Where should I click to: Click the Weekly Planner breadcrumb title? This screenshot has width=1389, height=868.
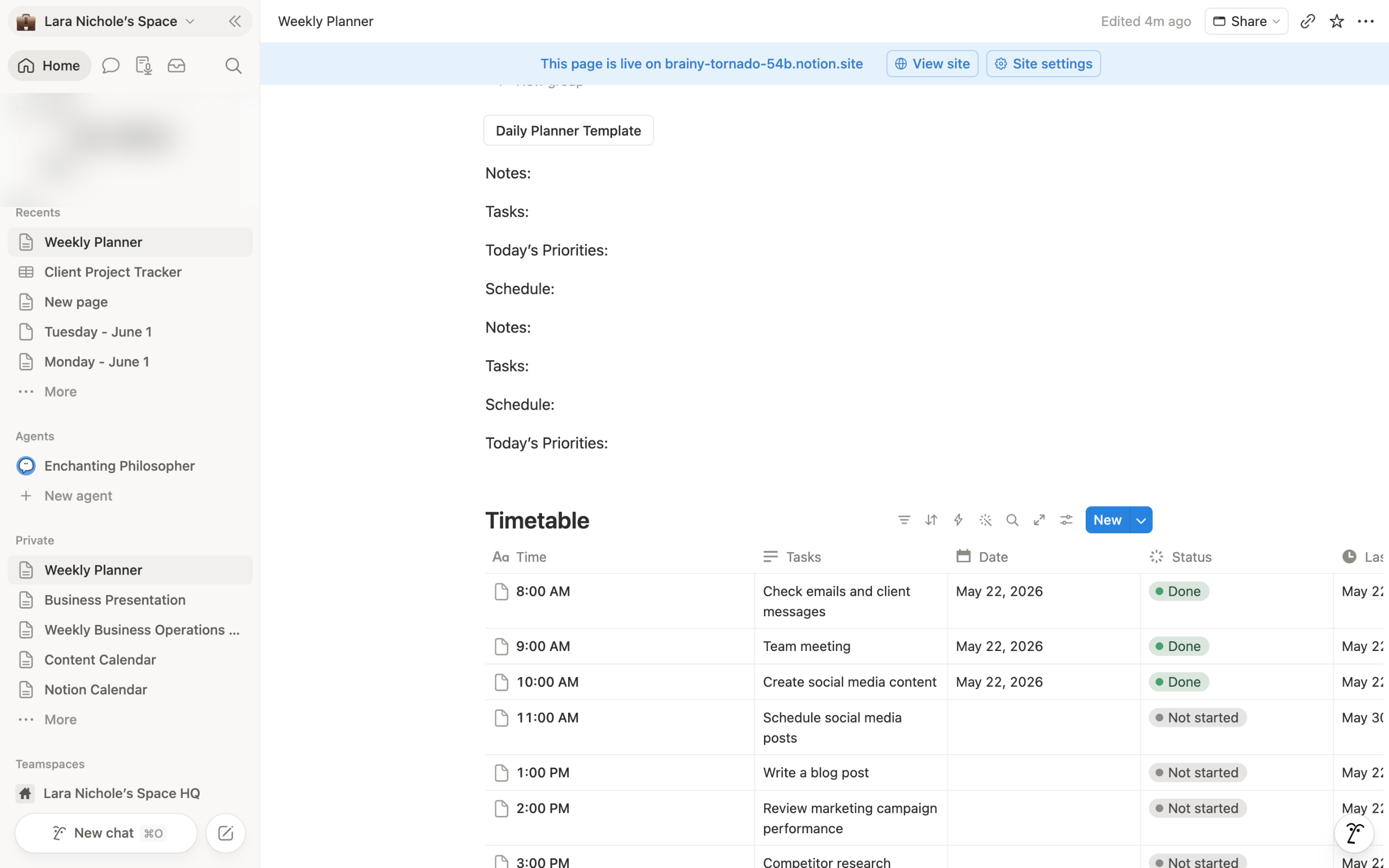pyautogui.click(x=326, y=21)
